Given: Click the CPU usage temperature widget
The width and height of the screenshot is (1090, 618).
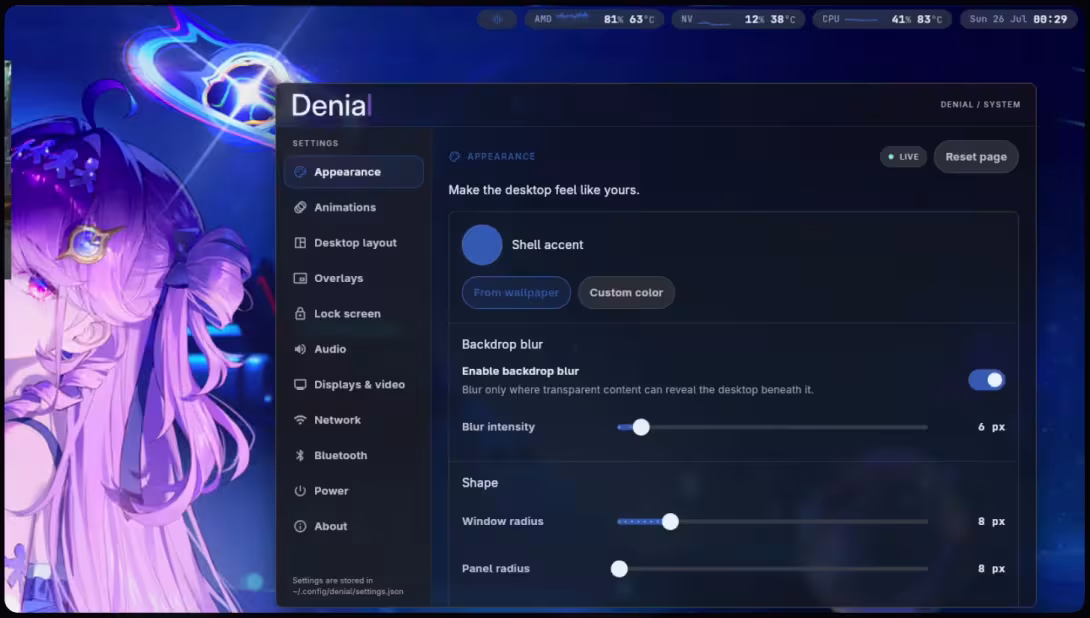Looking at the screenshot, I should (881, 19).
